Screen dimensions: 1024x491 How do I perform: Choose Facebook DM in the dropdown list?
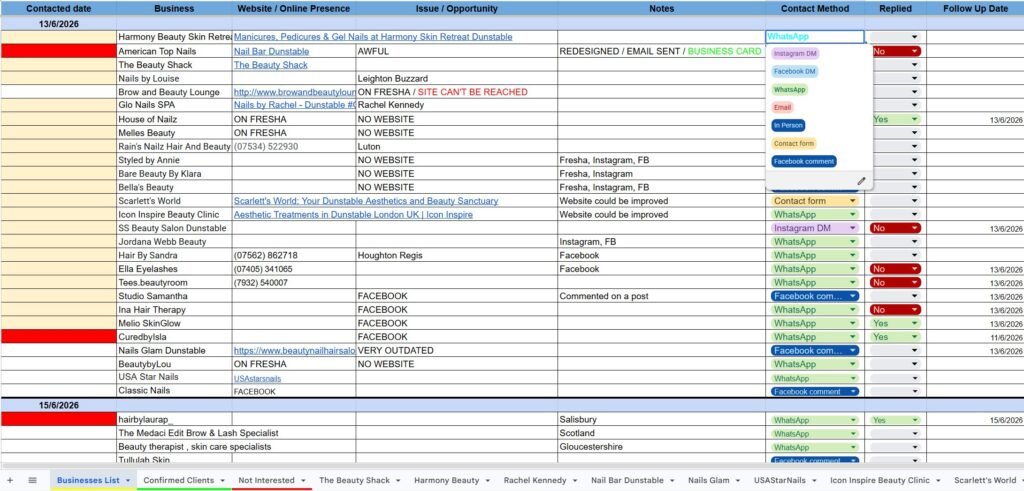(x=795, y=71)
